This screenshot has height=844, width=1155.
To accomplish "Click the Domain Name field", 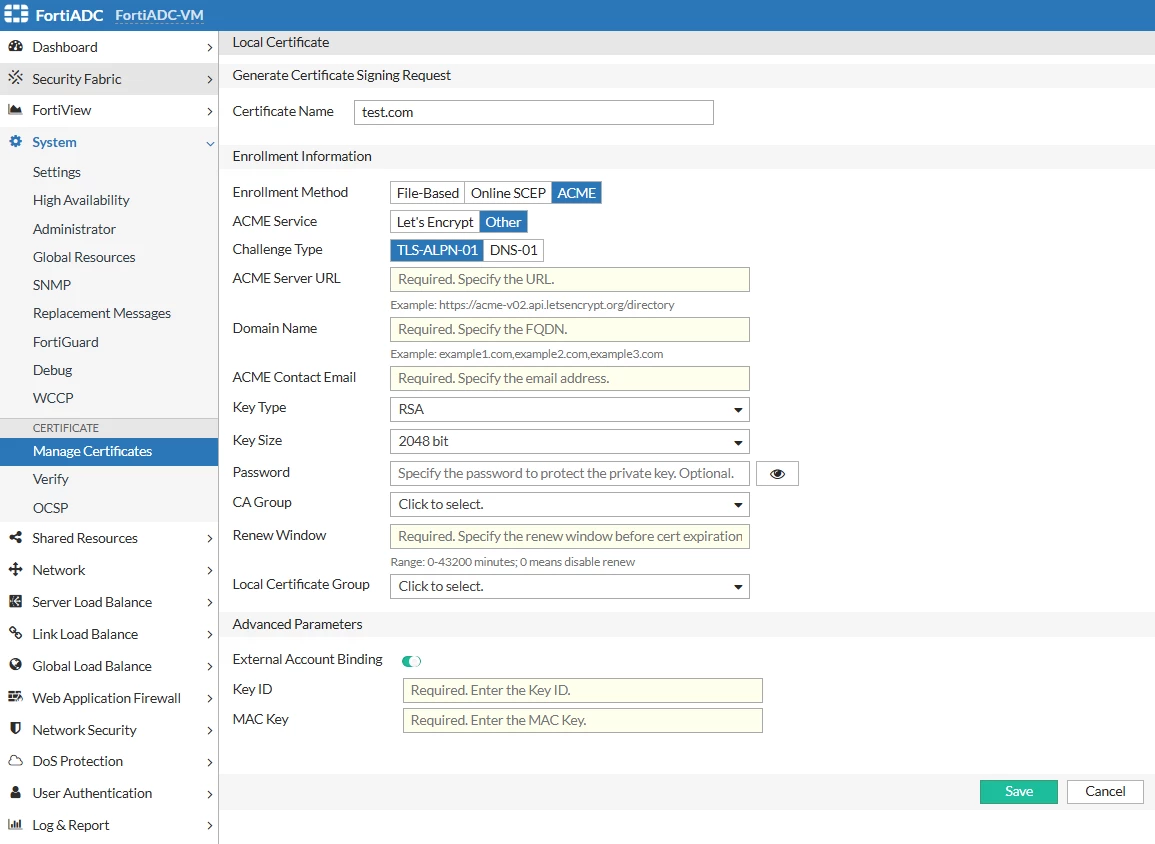I will 569,329.
